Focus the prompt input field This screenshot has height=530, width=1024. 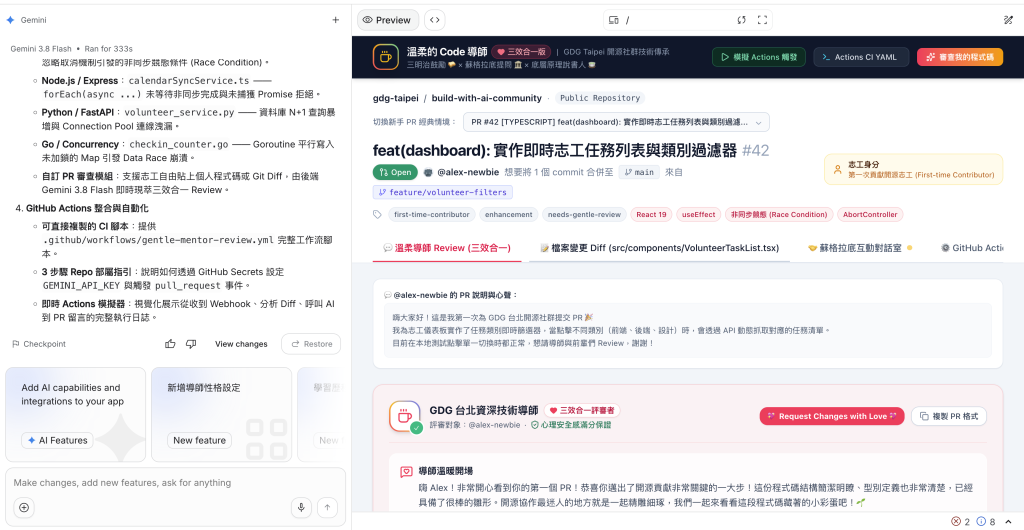click(x=175, y=483)
